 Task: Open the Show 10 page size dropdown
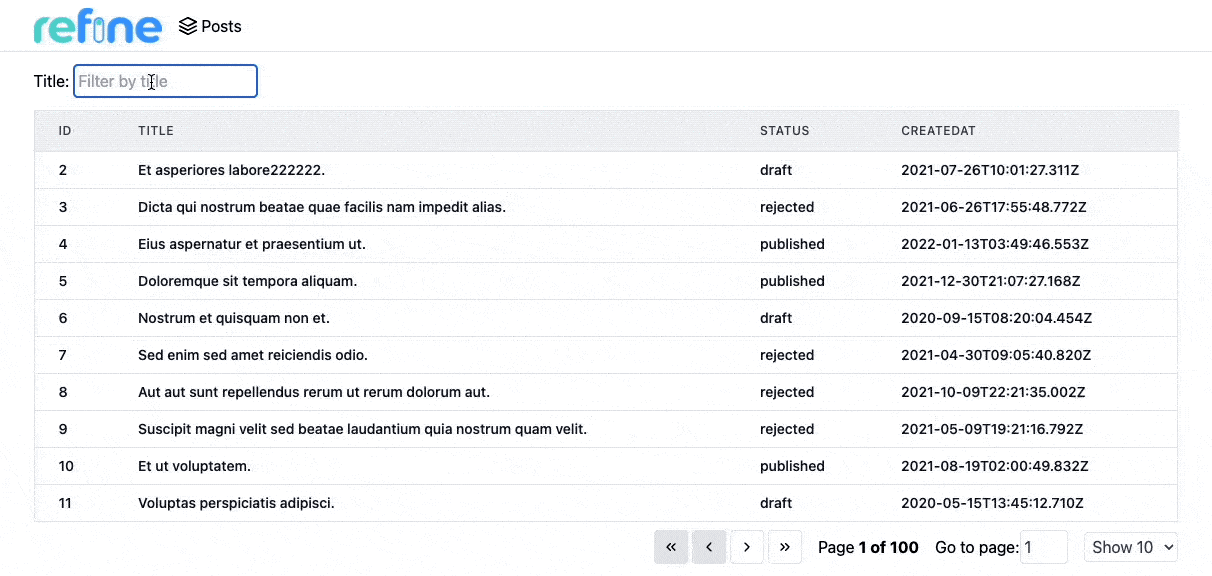coord(1130,547)
